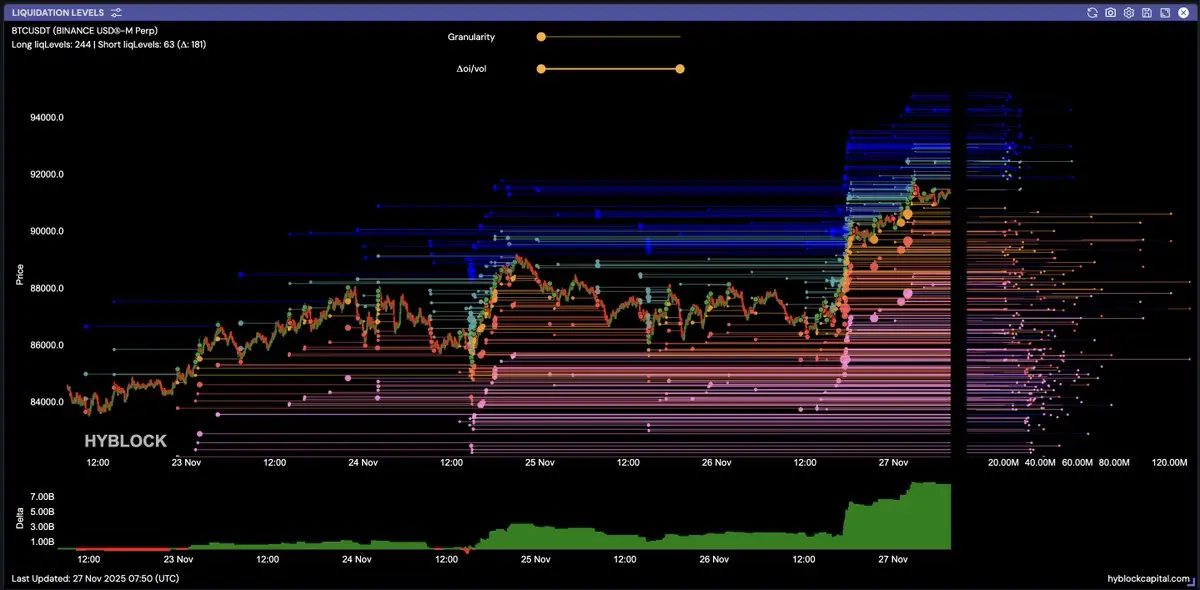Viewport: 1200px width, 590px height.
Task: Click the 86000.0 price axis label
Action: point(48,345)
